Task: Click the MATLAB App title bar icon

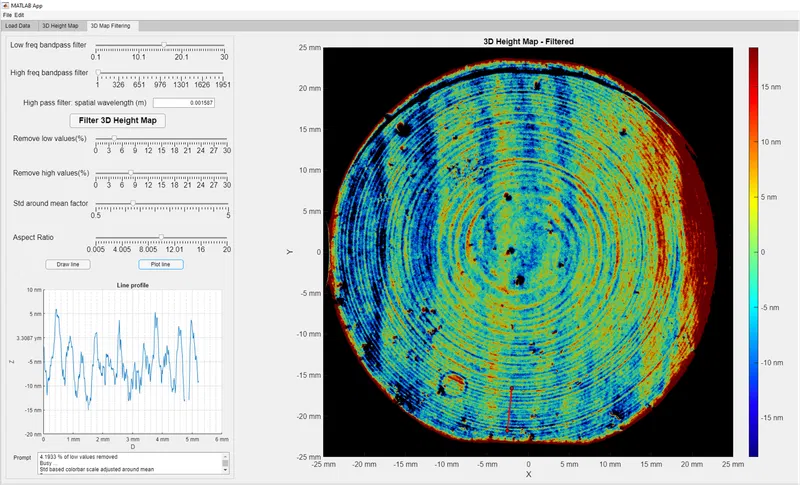Action: click(6, 5)
